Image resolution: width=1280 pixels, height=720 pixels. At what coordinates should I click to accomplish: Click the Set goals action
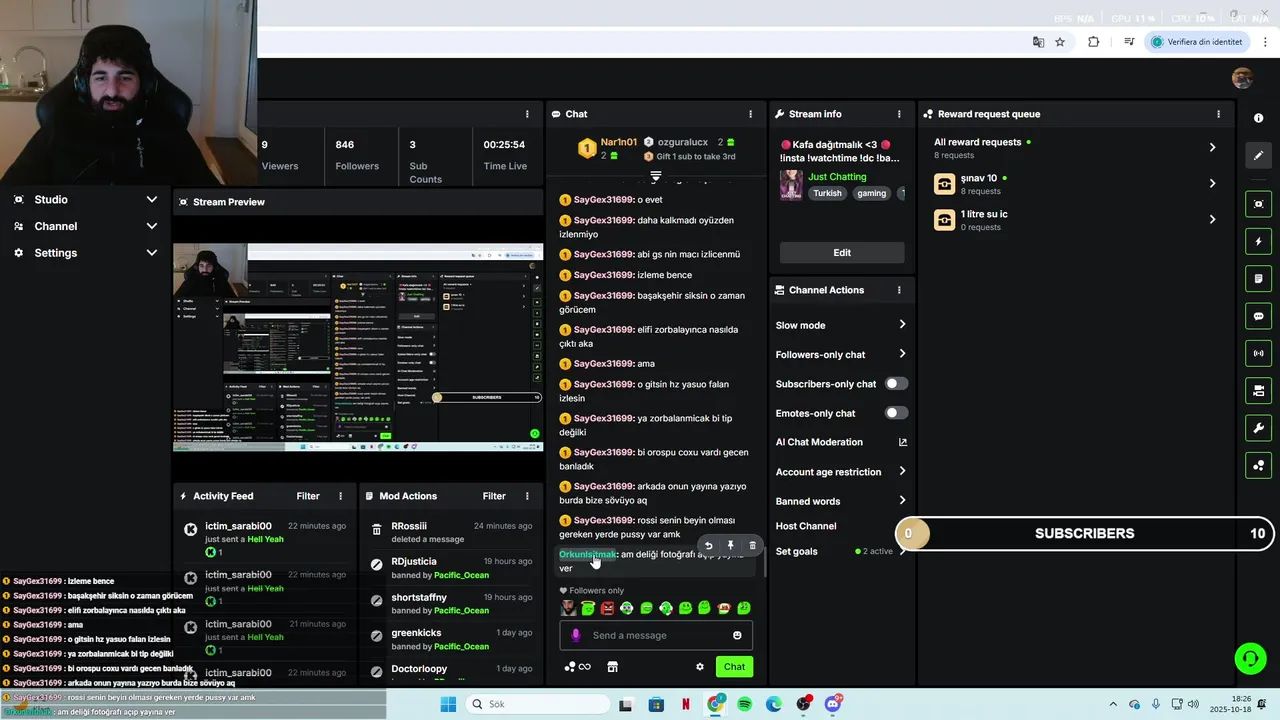797,552
